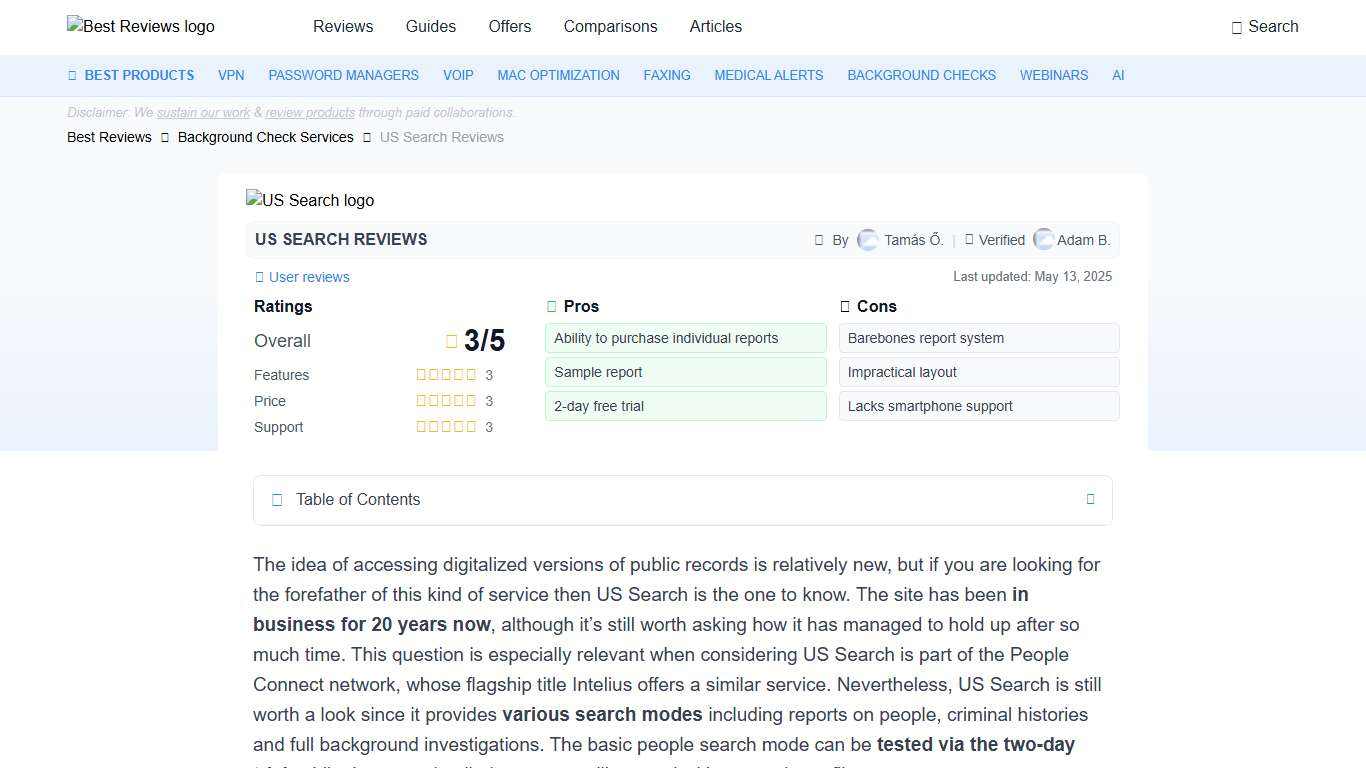Switch to the VPN category tab
The image size is (1366, 768).
[231, 75]
